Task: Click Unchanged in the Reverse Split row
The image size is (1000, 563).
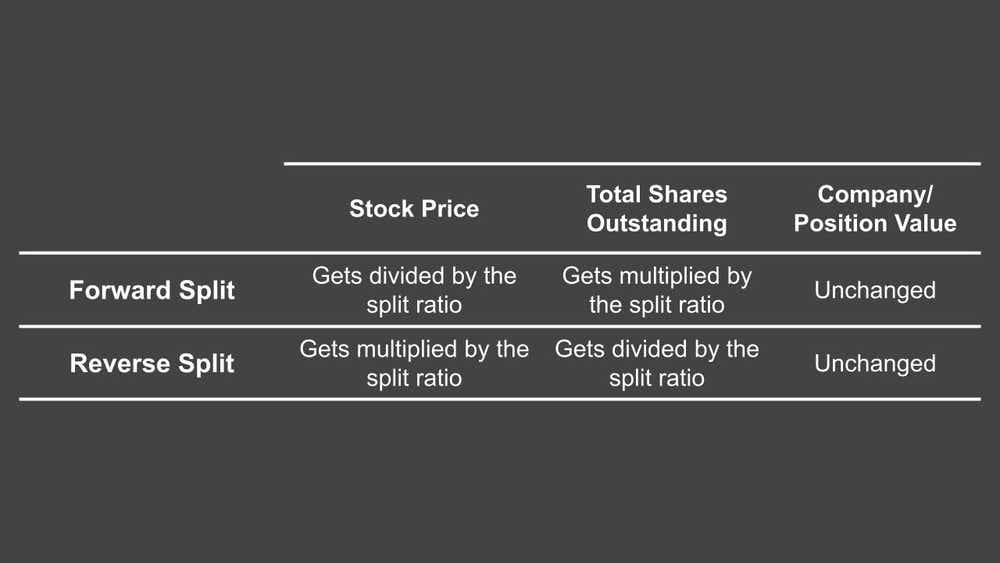Action: pos(875,364)
